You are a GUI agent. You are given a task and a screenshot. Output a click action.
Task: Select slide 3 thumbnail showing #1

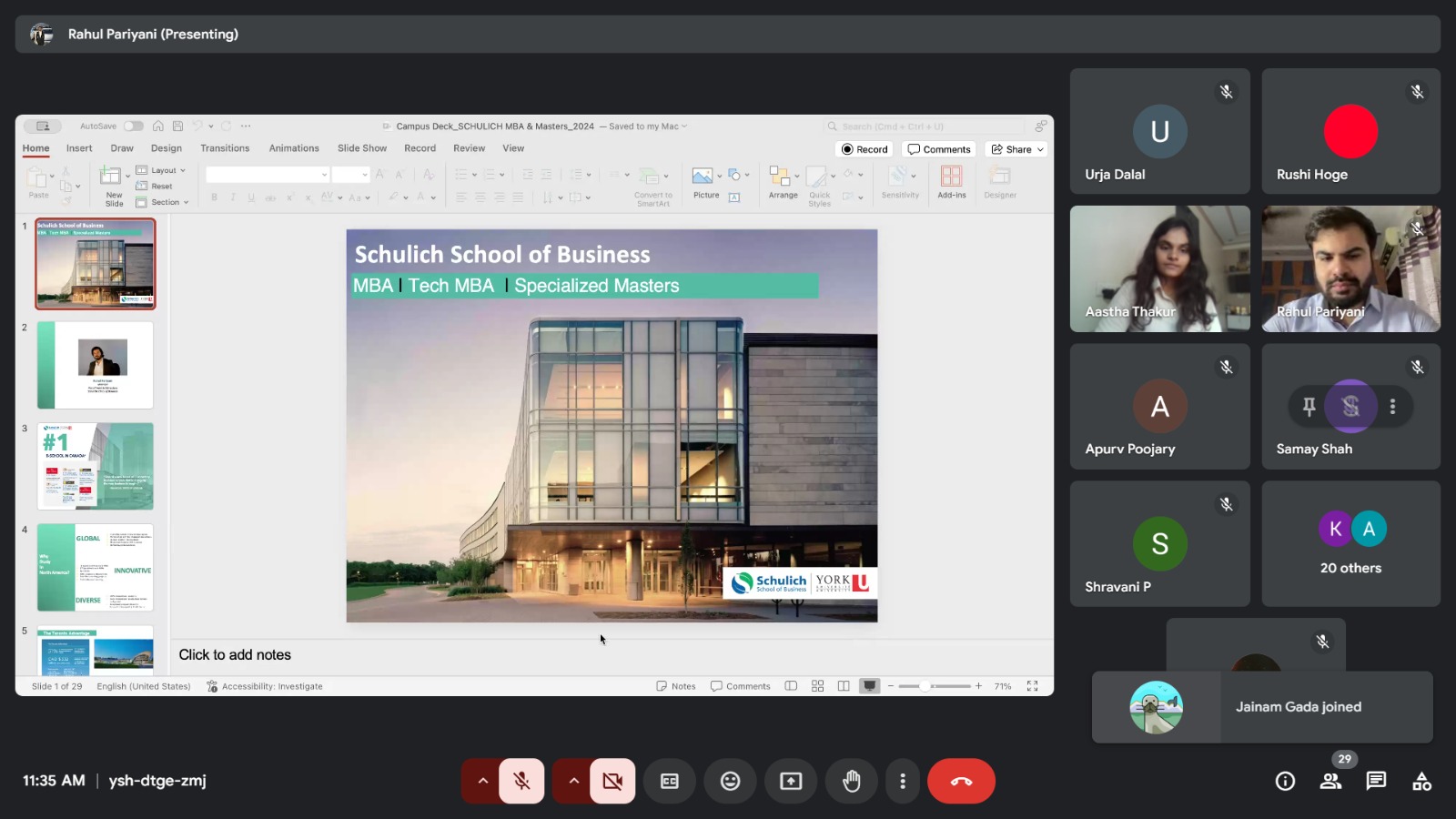95,466
